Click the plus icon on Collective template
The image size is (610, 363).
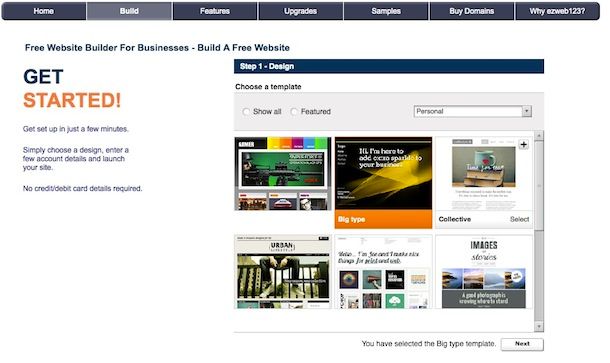coord(524,145)
